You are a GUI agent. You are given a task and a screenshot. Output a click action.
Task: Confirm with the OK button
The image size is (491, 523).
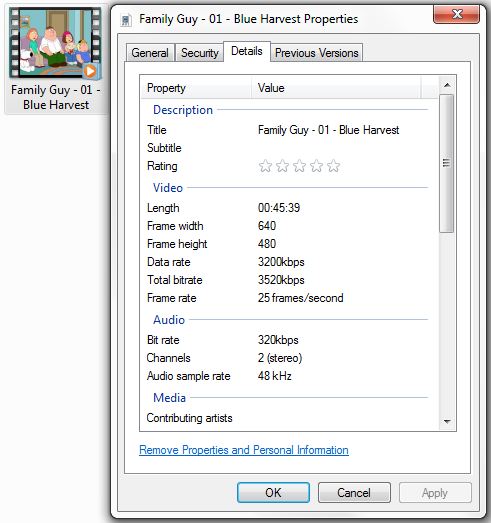(273, 492)
